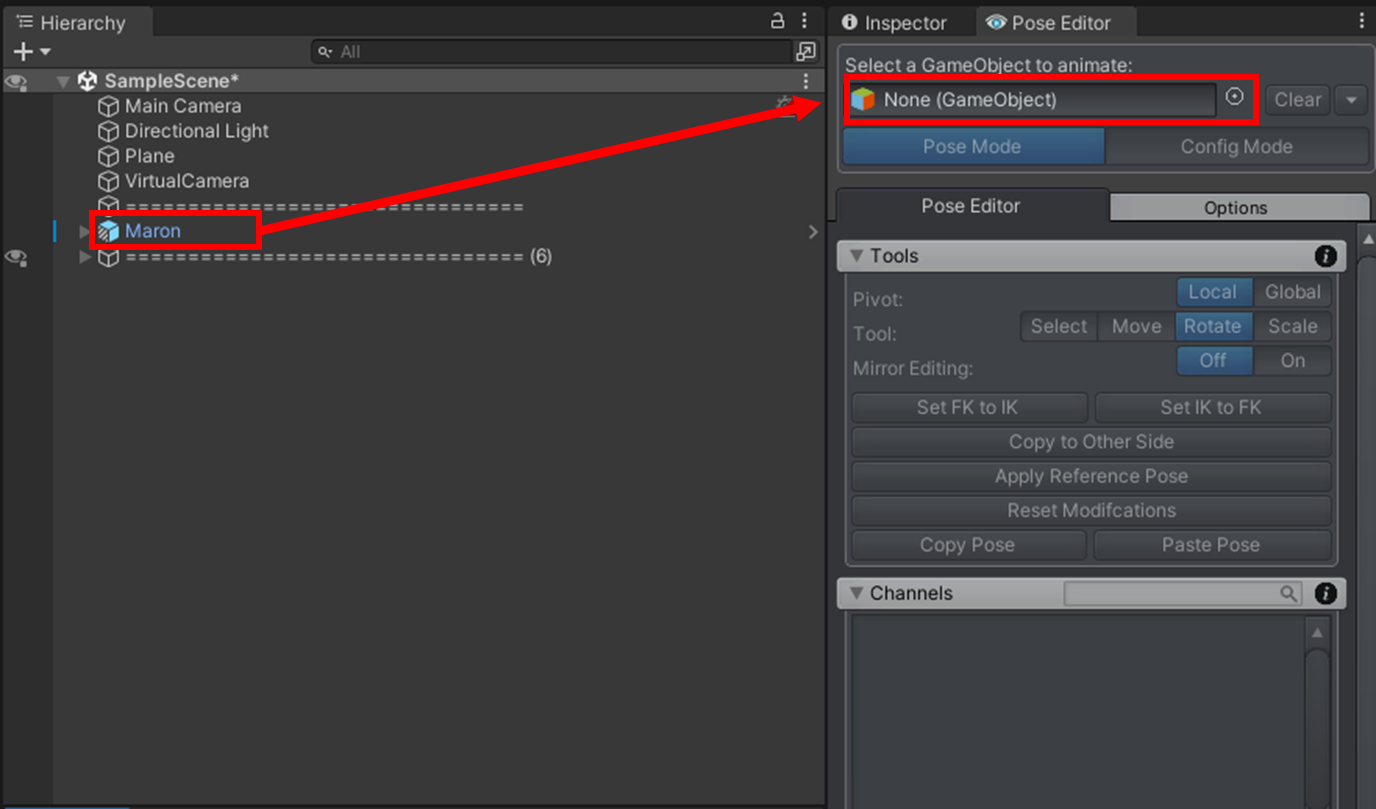Click the Clear button
Viewport: 1376px width, 809px height.
pyautogui.click(x=1296, y=99)
